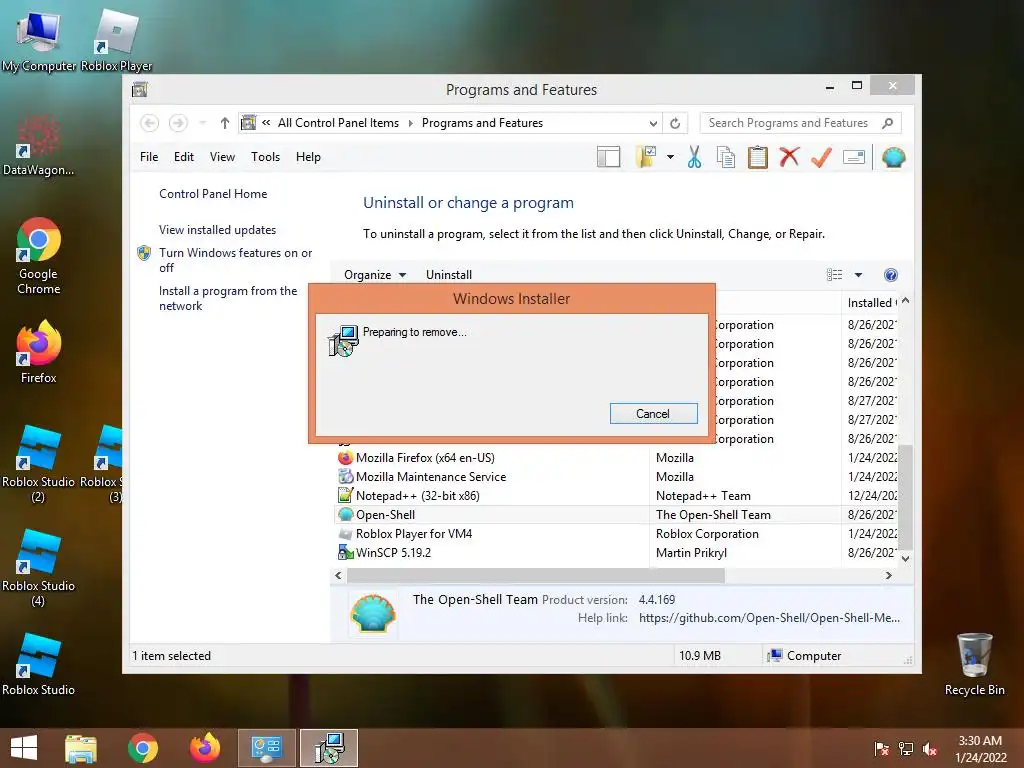This screenshot has height=768, width=1024.
Task: Open the Windows Start button
Action: 24,748
